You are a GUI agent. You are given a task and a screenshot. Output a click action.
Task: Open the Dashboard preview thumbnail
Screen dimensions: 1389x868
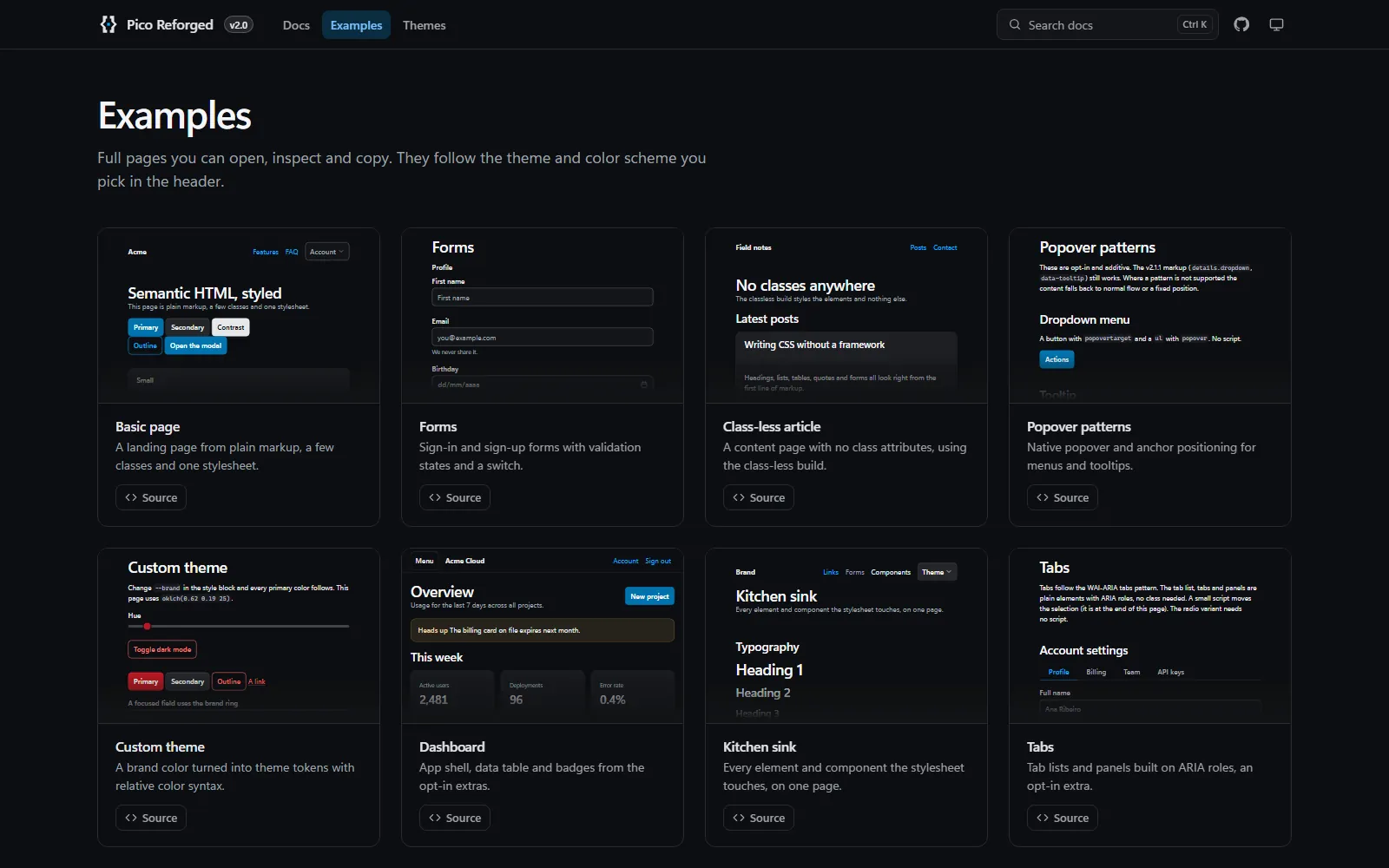(x=543, y=636)
